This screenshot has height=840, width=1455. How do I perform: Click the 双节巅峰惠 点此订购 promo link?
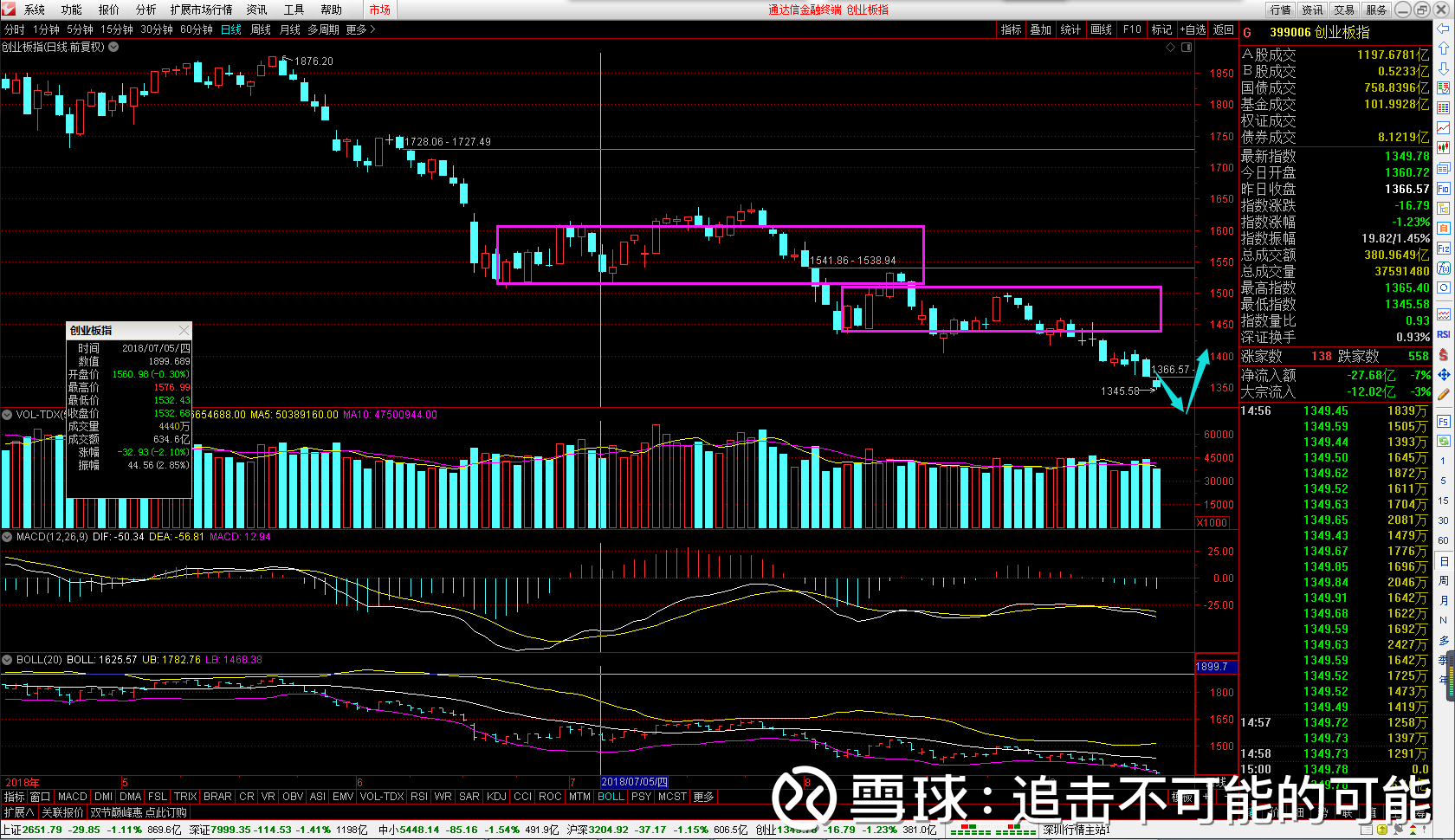139,812
